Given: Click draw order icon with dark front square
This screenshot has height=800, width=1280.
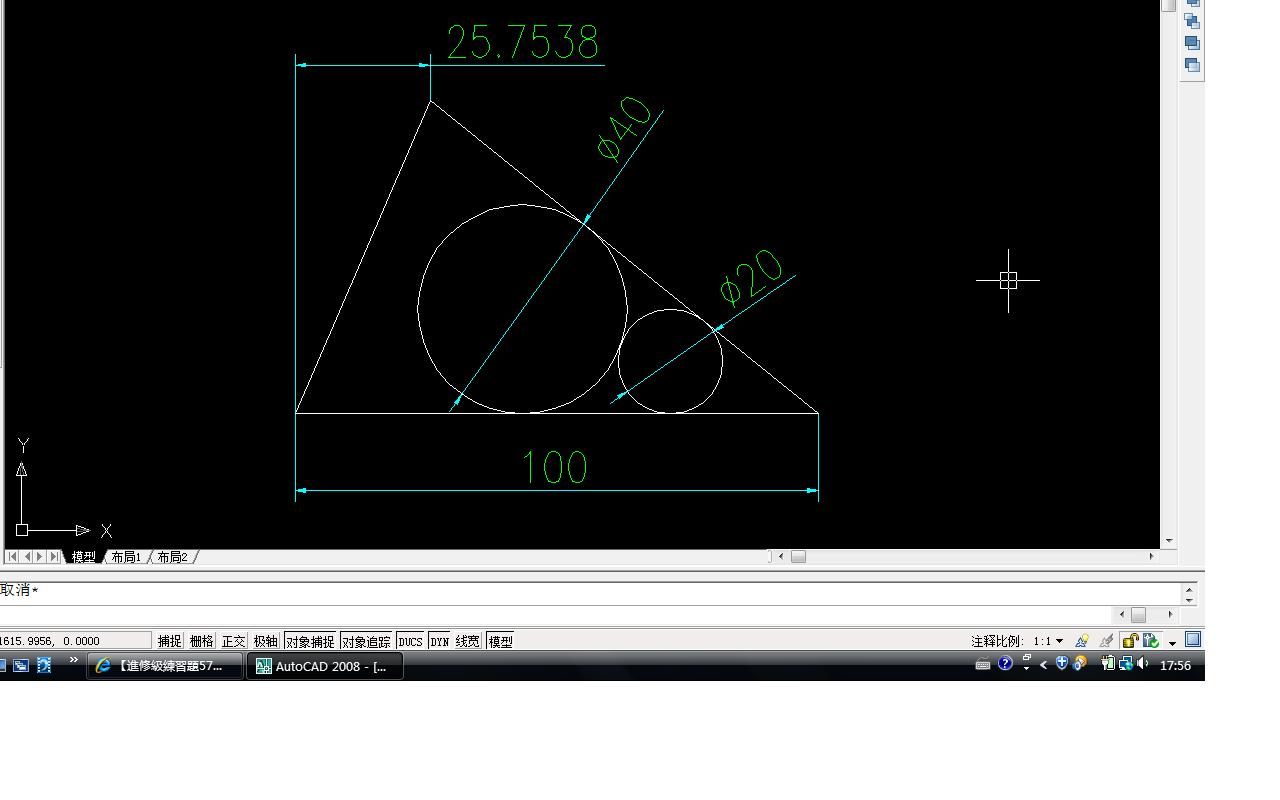Looking at the screenshot, I should tap(1192, 43).
